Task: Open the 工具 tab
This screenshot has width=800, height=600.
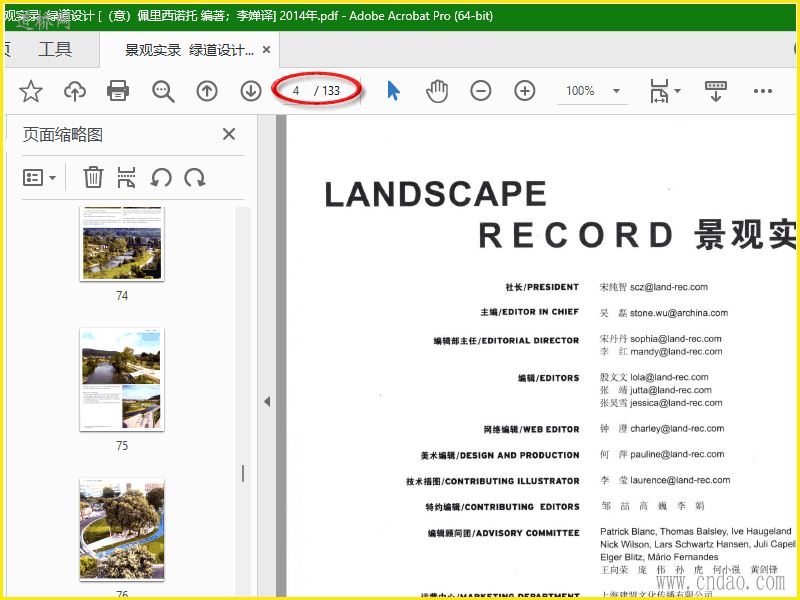Action: 55,49
